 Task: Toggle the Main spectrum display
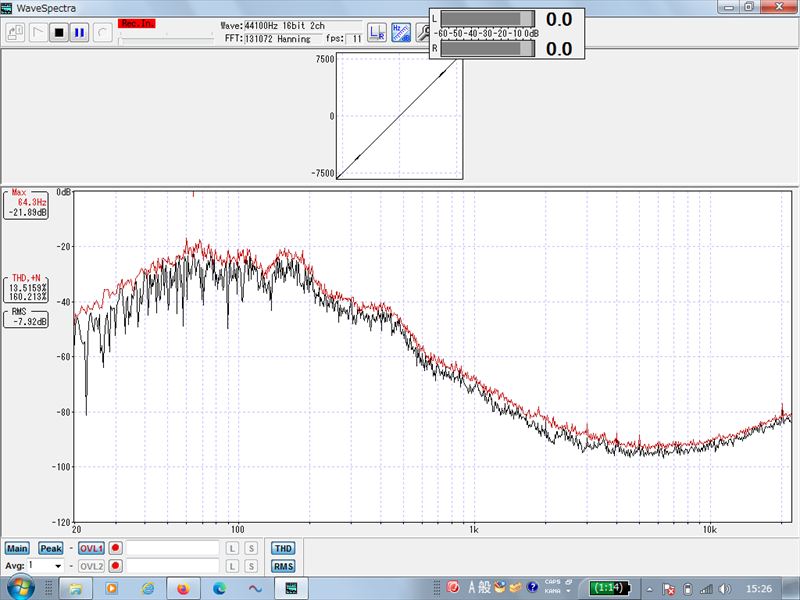[x=17, y=548]
